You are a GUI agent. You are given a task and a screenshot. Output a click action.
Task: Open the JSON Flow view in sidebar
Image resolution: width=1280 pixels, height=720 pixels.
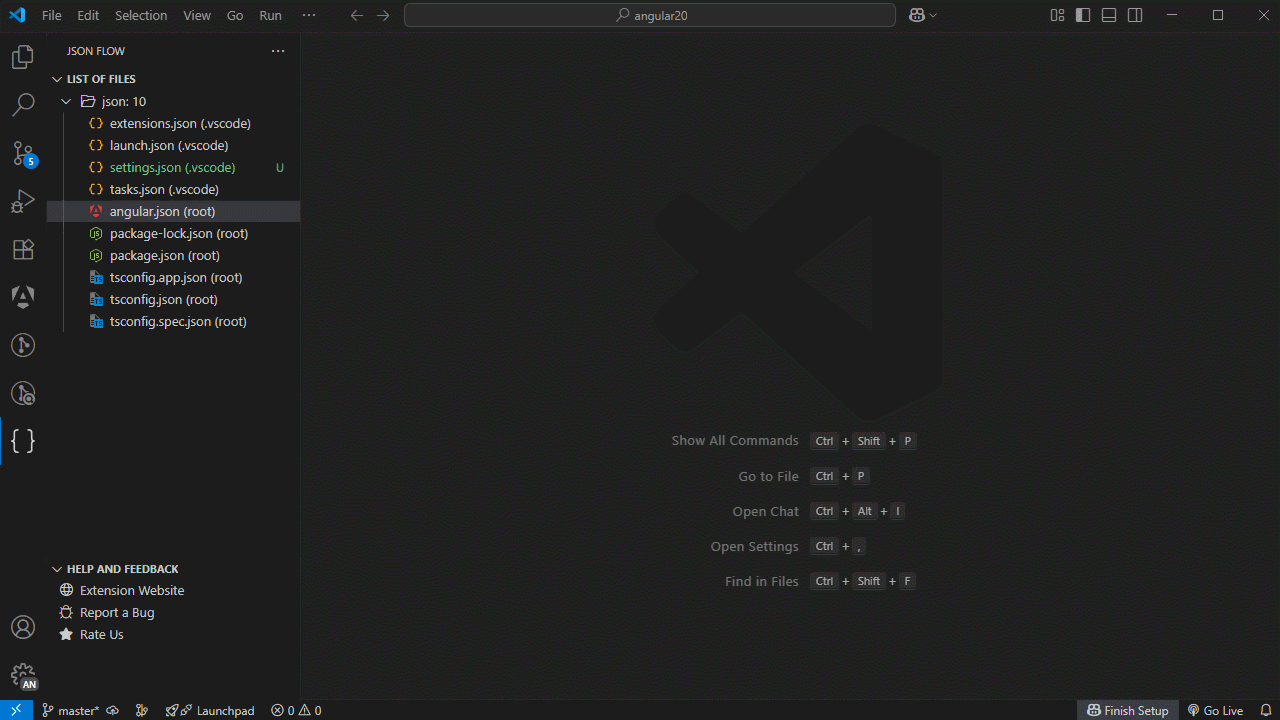(22, 441)
